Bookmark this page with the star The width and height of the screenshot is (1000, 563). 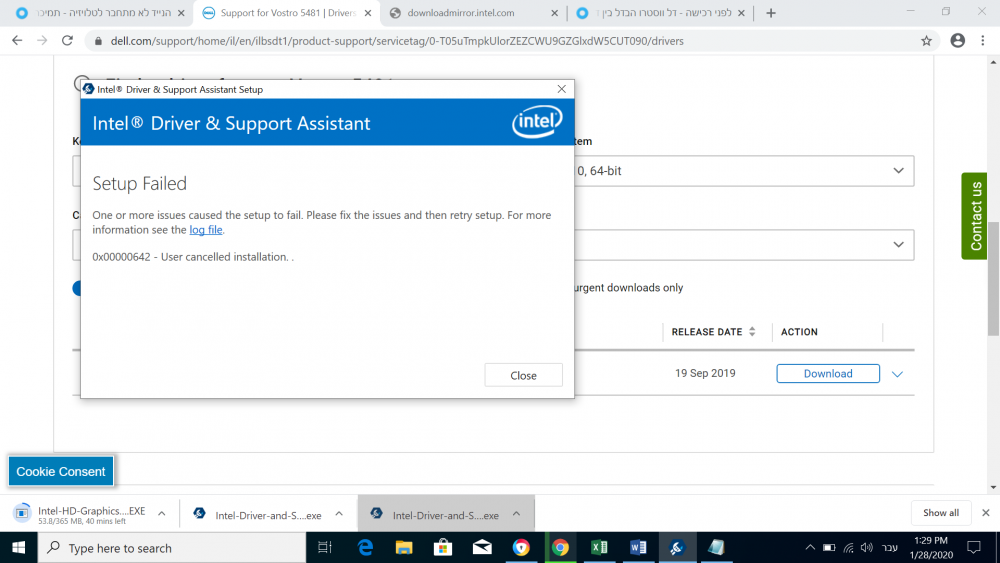point(926,41)
